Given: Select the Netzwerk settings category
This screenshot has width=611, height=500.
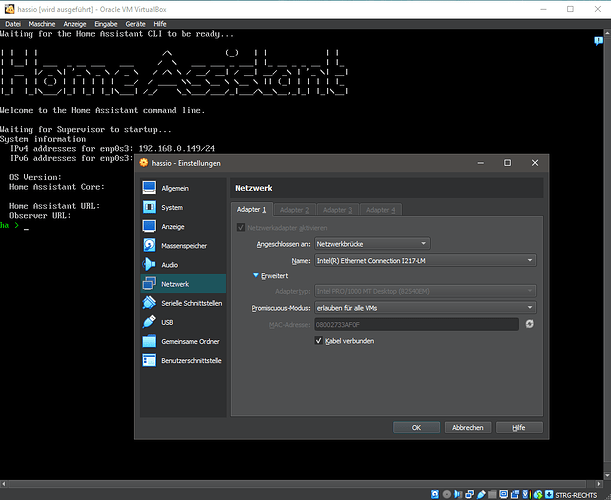Looking at the screenshot, I should point(183,284).
